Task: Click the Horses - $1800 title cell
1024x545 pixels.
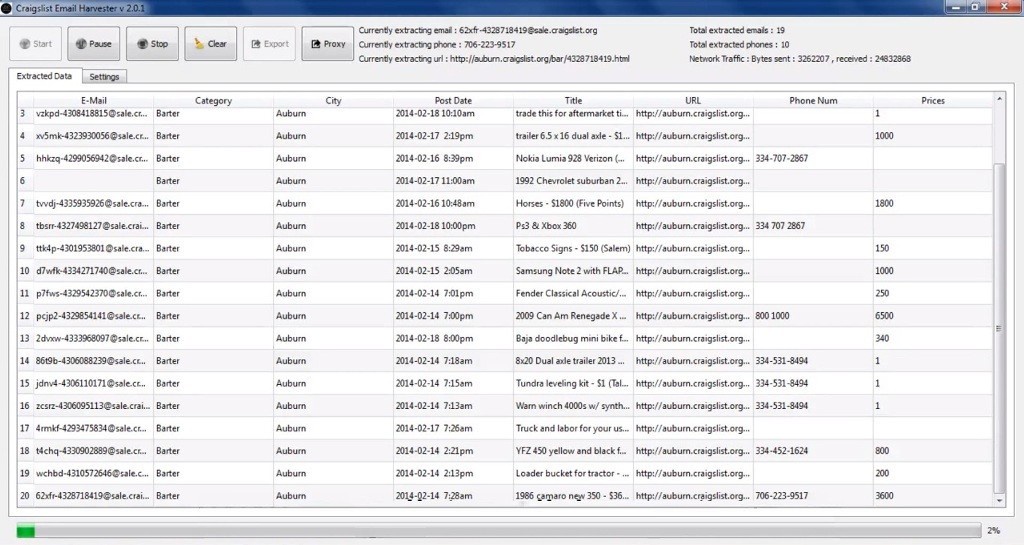Action: (x=572, y=203)
